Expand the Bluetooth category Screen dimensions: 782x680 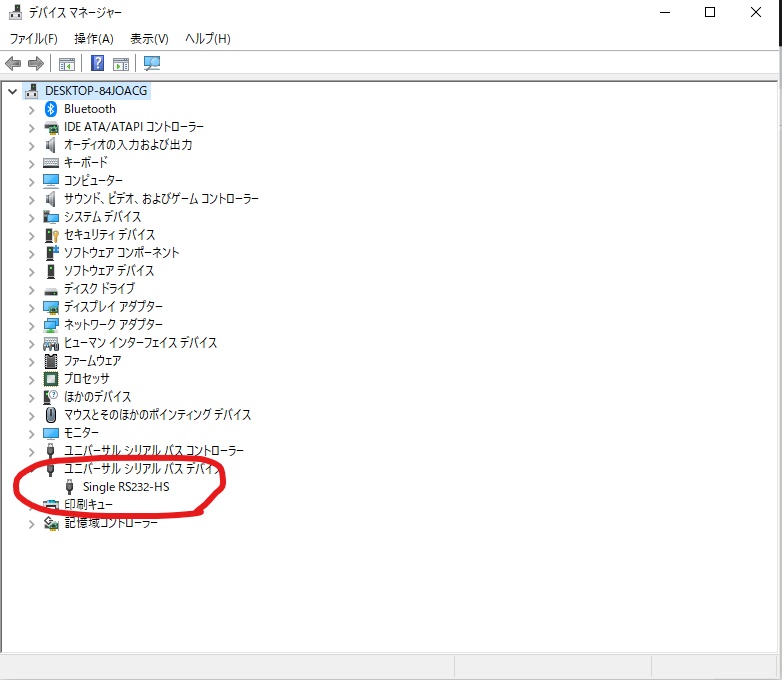pyautogui.click(x=31, y=110)
